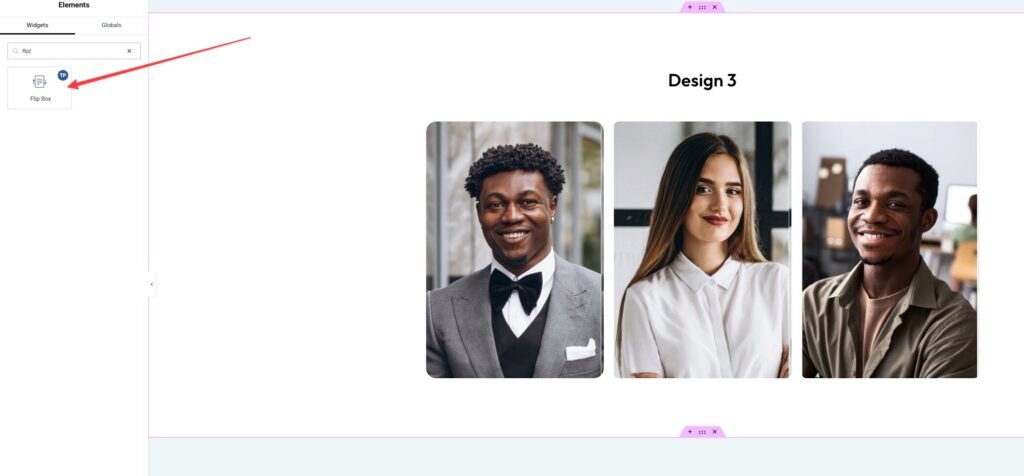
Task: Click the magnifier icon in widget search
Action: click(16, 50)
